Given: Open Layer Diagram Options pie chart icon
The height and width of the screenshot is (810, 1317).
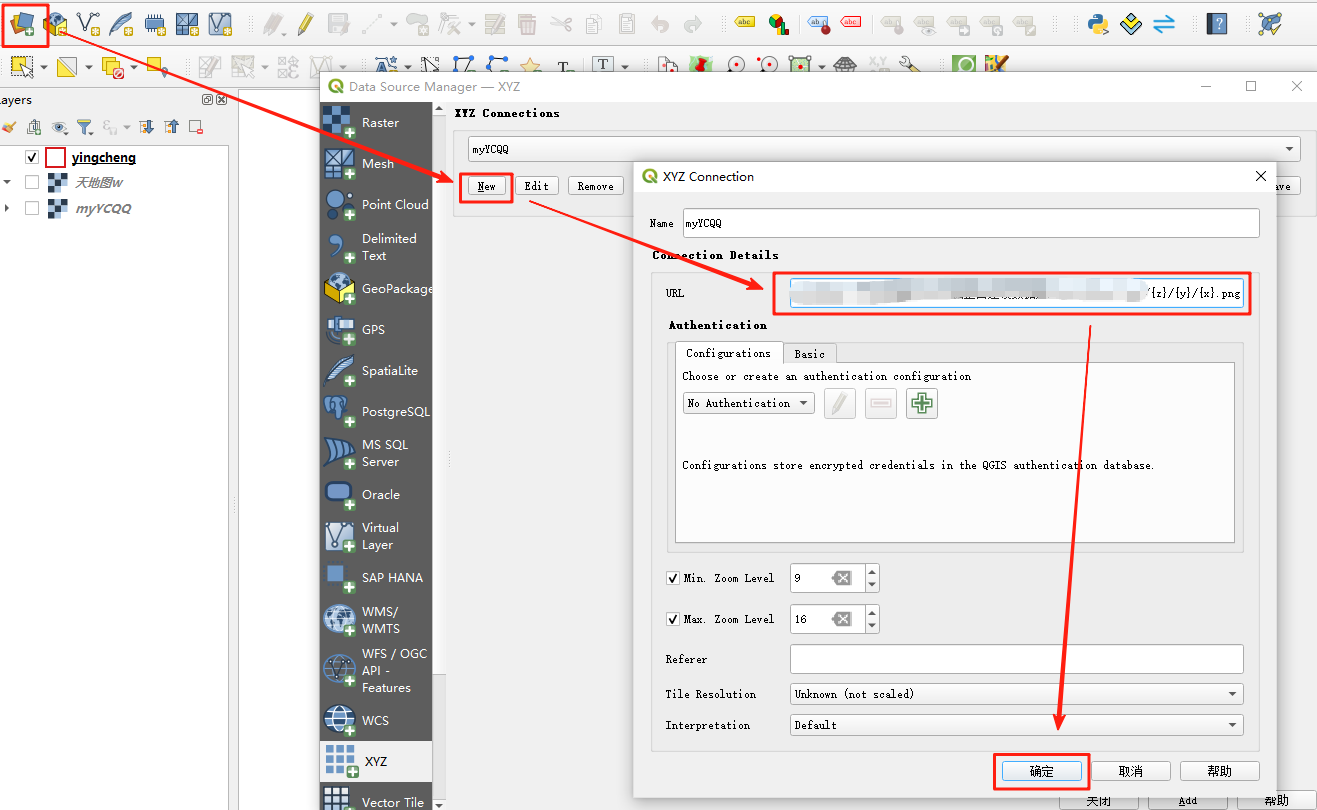Looking at the screenshot, I should pos(777,23).
